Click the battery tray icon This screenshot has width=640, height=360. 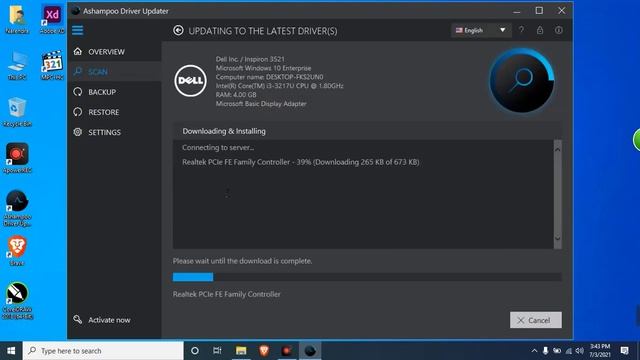(557, 351)
